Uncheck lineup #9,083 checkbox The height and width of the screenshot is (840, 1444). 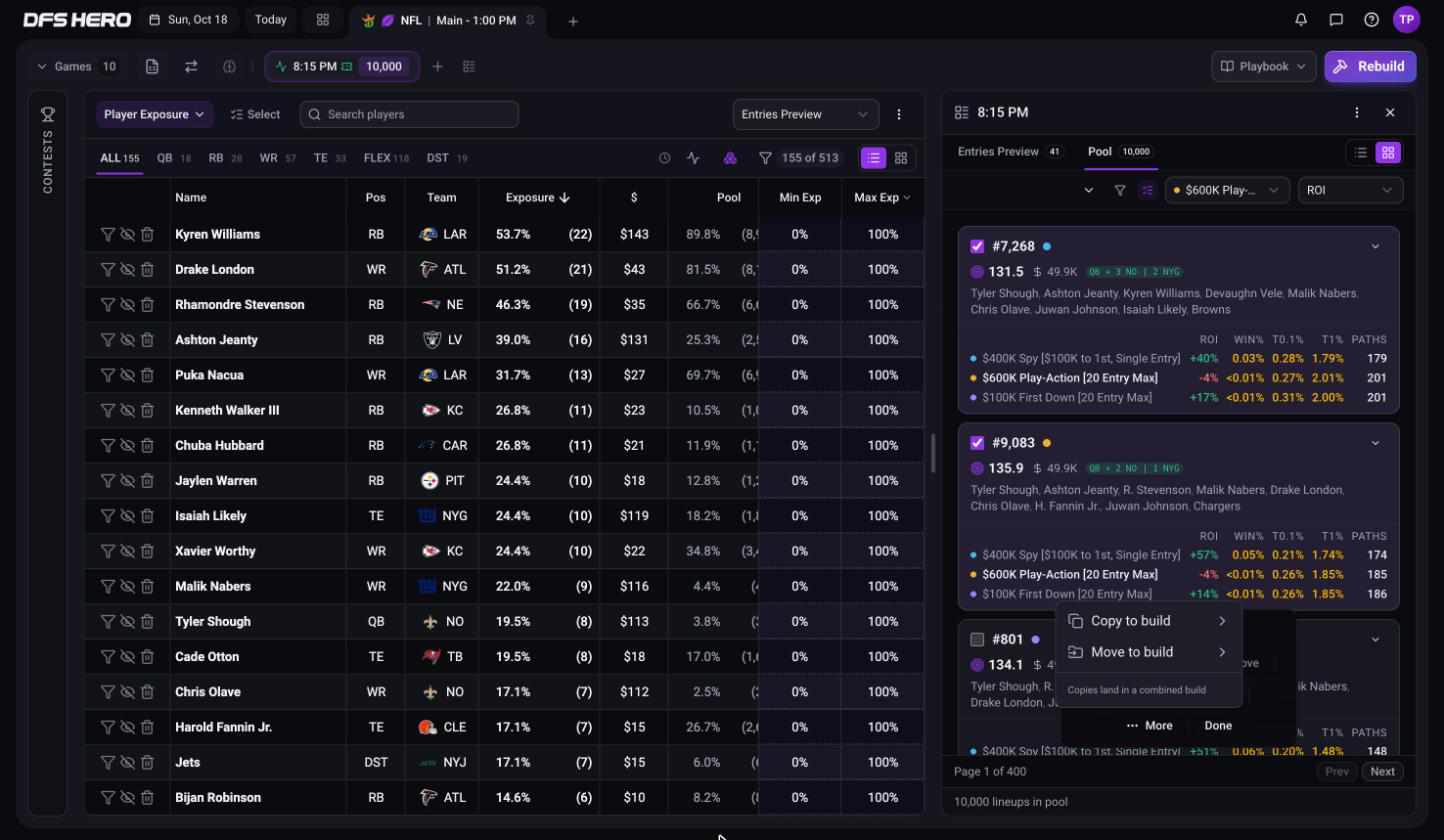point(977,443)
